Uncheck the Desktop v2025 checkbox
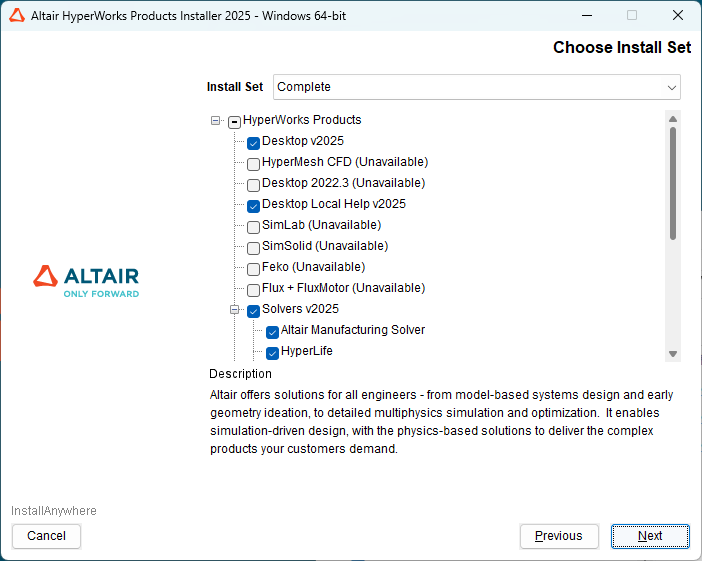 (x=253, y=142)
